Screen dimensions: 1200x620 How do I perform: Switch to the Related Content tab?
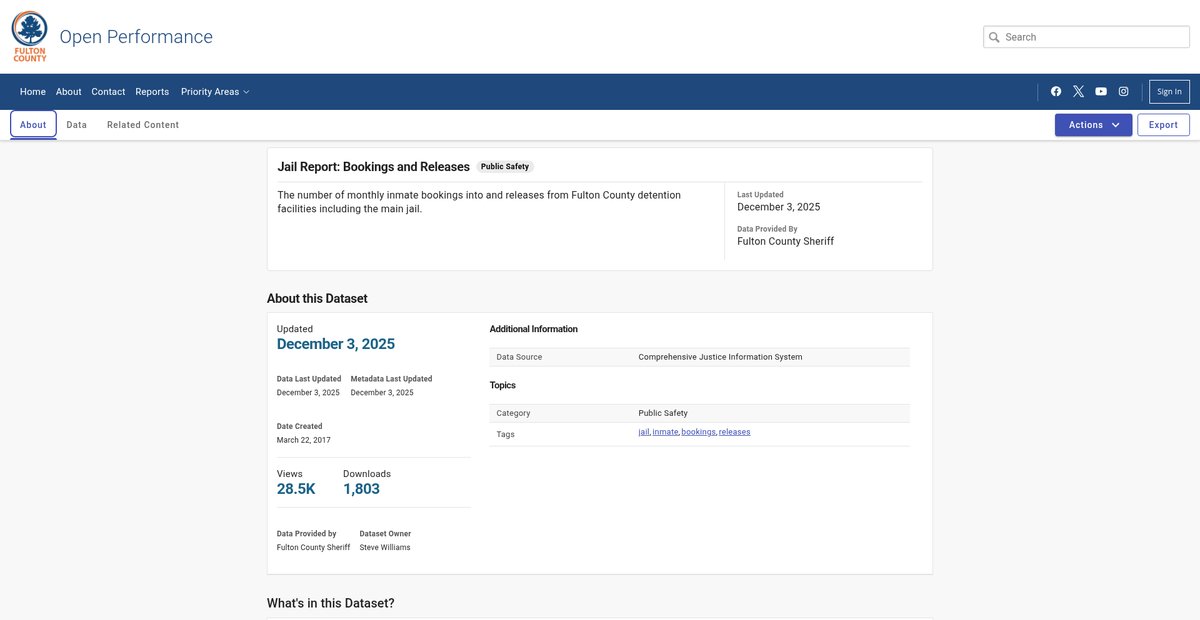143,125
